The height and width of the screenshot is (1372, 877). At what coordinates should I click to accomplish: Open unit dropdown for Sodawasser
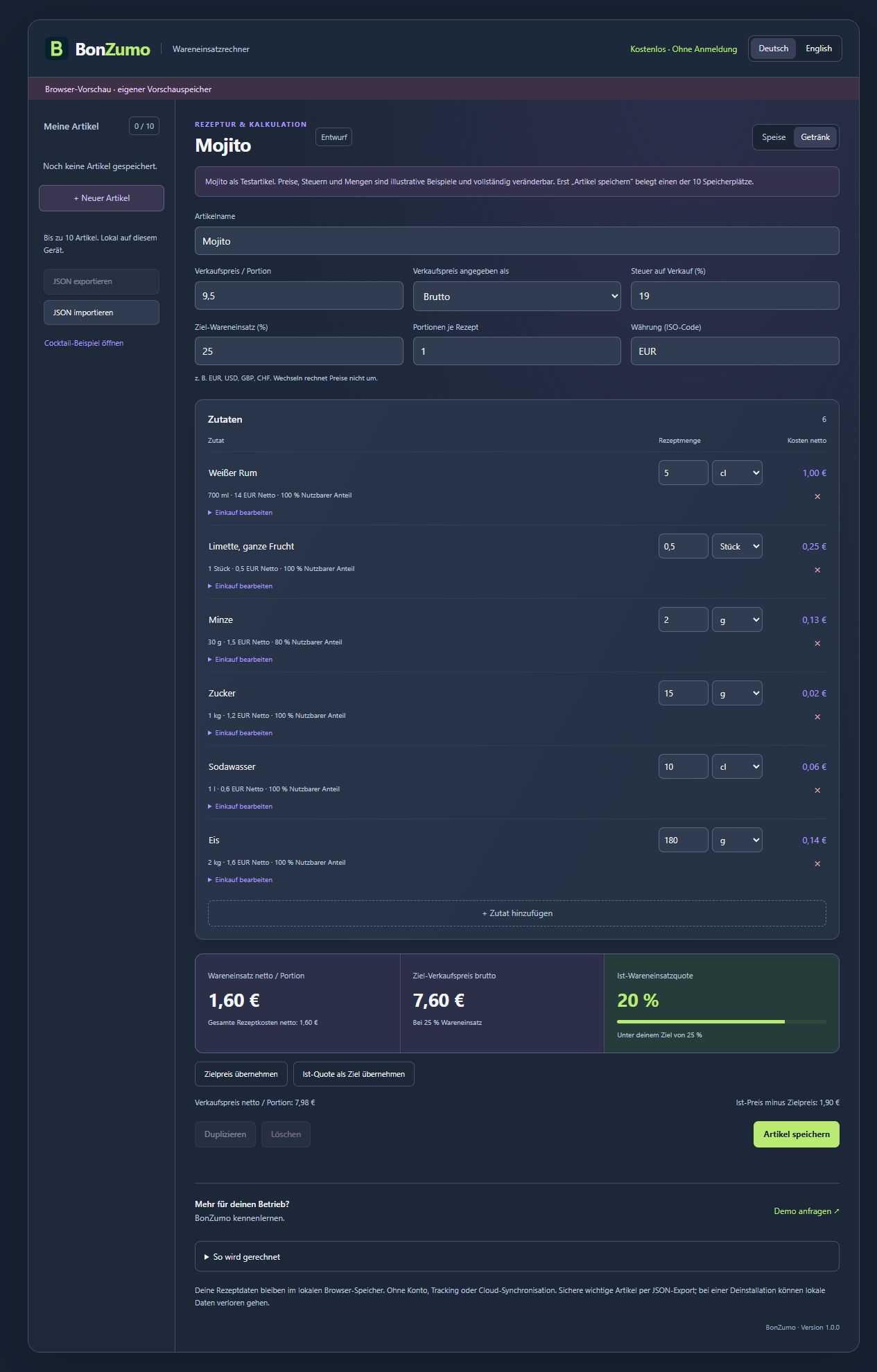pyautogui.click(x=737, y=766)
